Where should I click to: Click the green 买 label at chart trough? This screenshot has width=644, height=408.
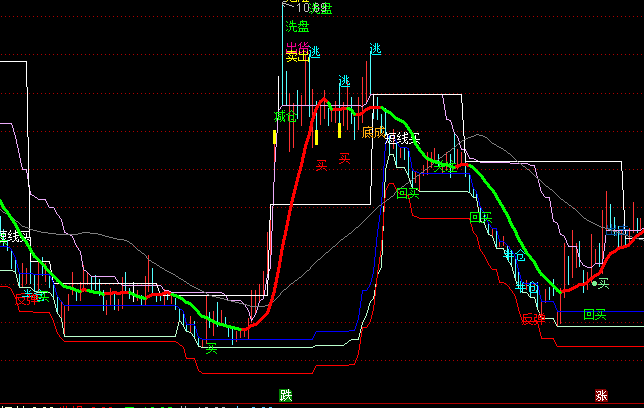[x=211, y=348]
